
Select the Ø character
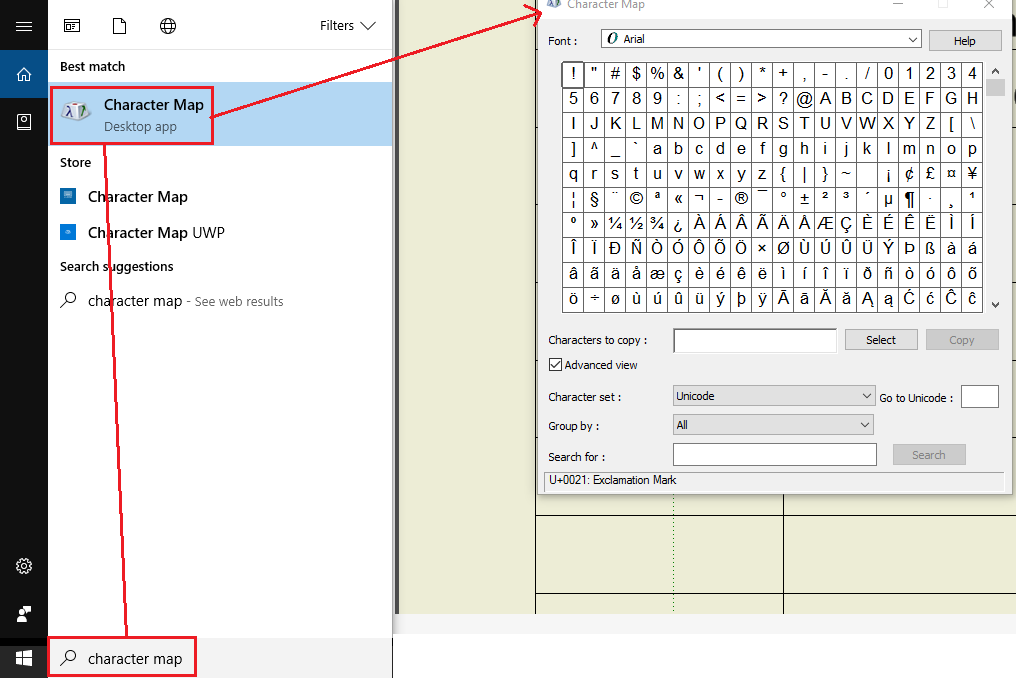pos(783,248)
